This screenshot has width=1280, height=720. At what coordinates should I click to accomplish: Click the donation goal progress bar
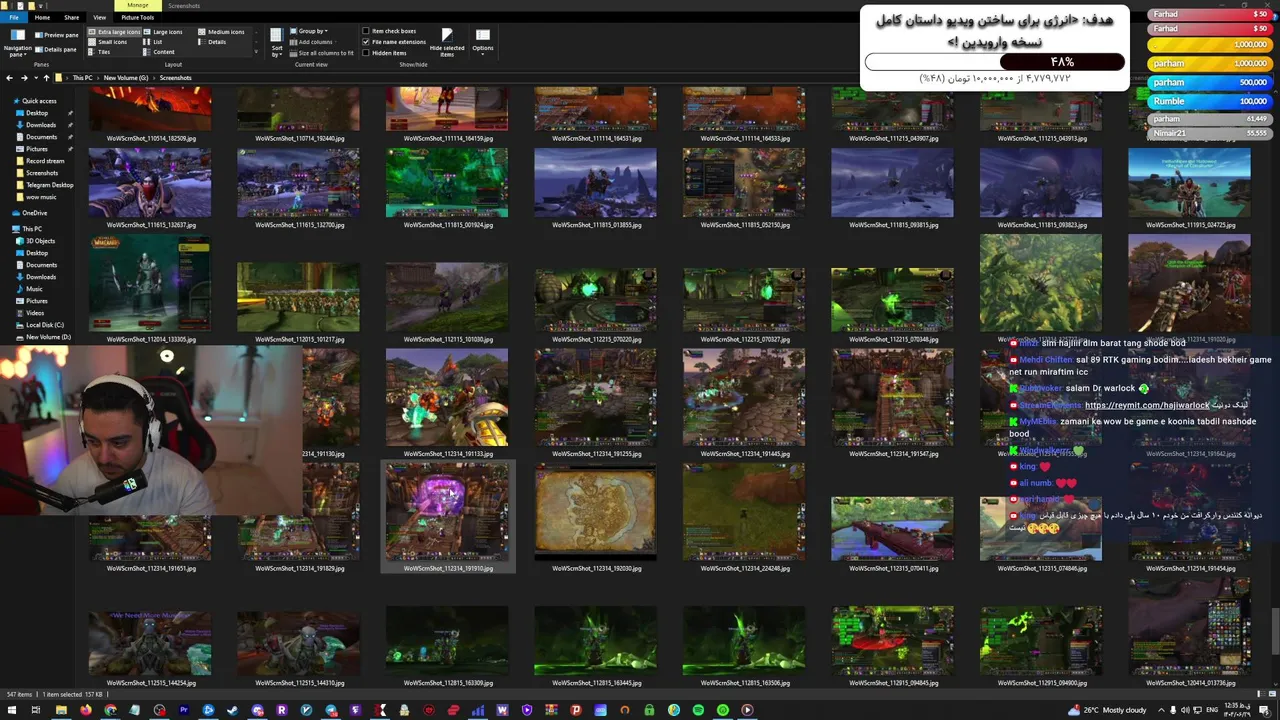(x=995, y=62)
